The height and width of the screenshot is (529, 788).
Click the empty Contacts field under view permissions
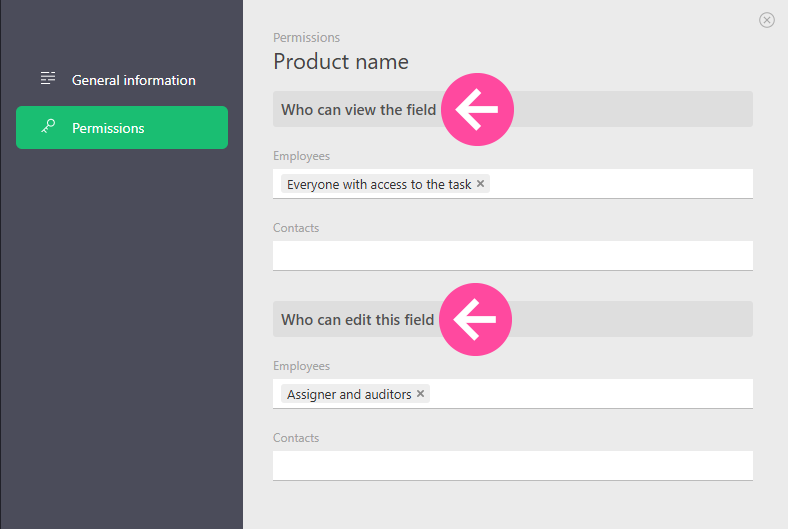click(512, 255)
